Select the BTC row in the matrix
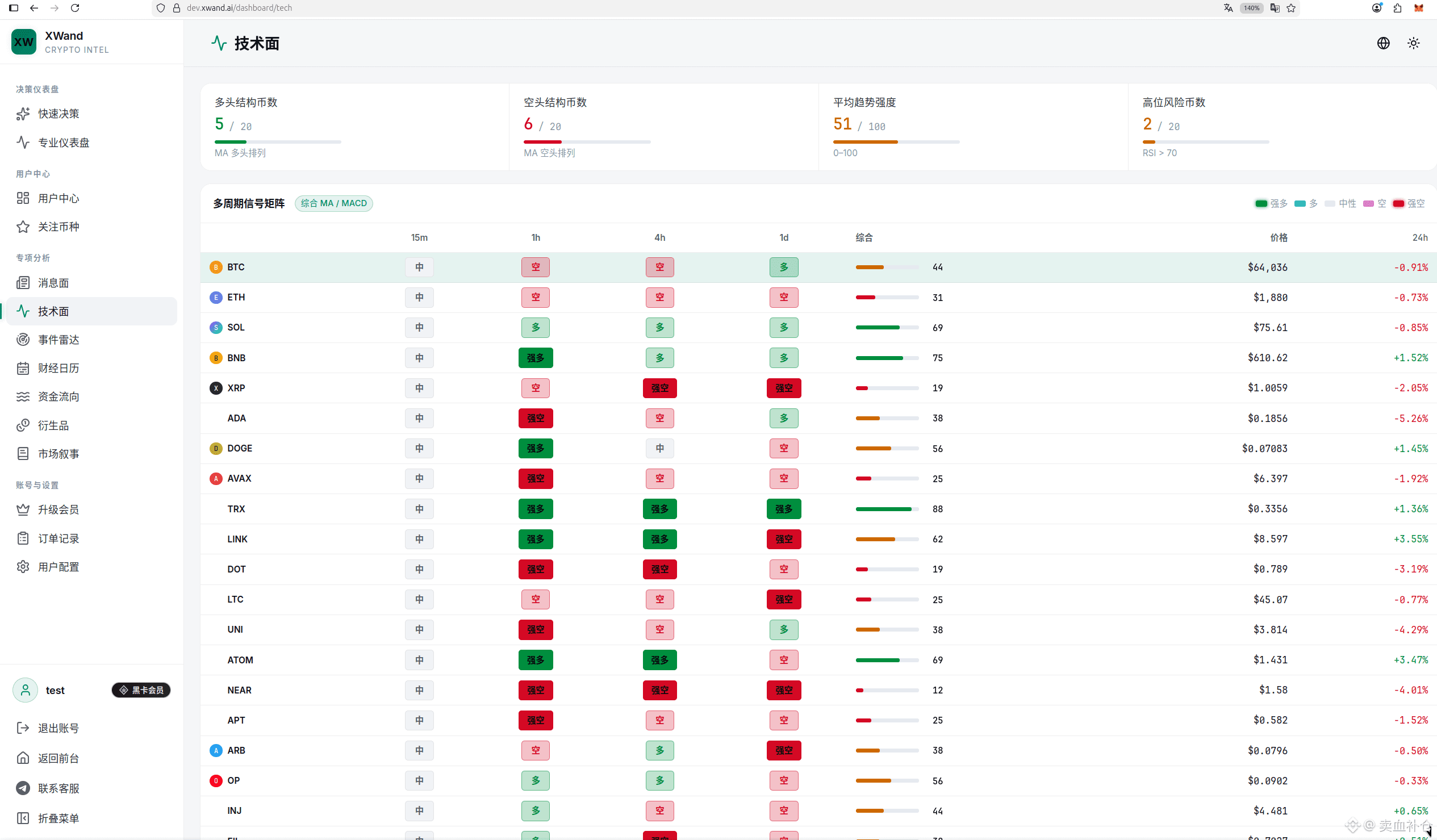Image resolution: width=1437 pixels, height=840 pixels. 818,267
